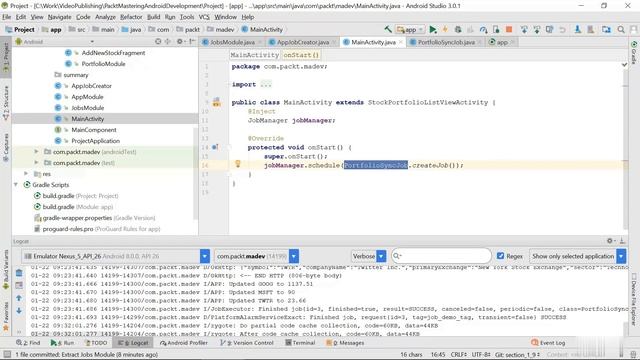
Task: Open the Emulator Nexus 5 device dropdown
Action: [x=116, y=256]
